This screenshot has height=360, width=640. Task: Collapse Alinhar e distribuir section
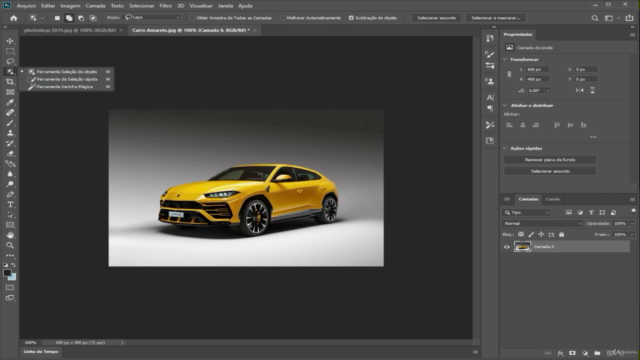[x=505, y=105]
